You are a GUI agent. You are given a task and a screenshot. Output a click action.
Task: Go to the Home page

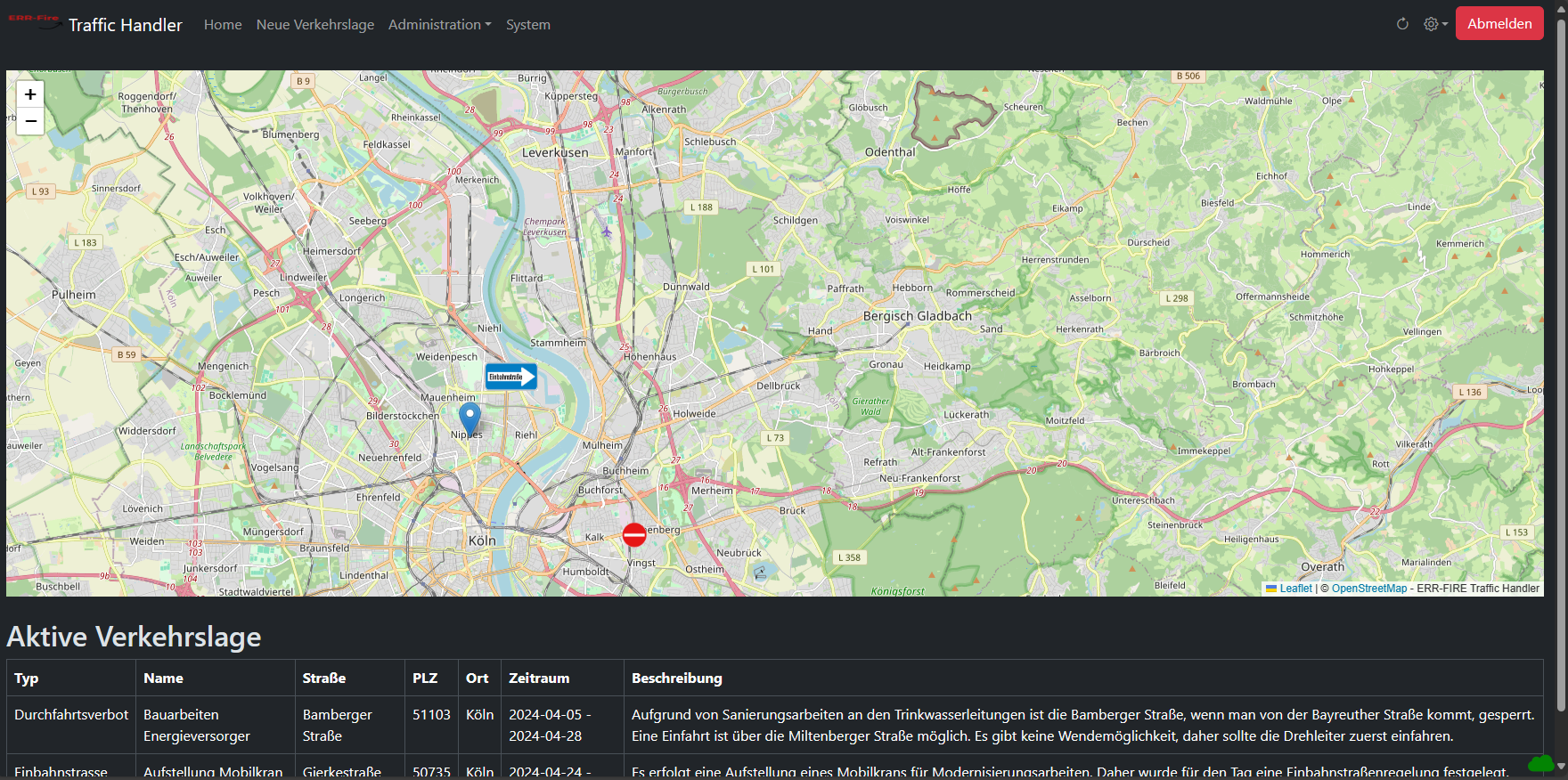point(223,25)
